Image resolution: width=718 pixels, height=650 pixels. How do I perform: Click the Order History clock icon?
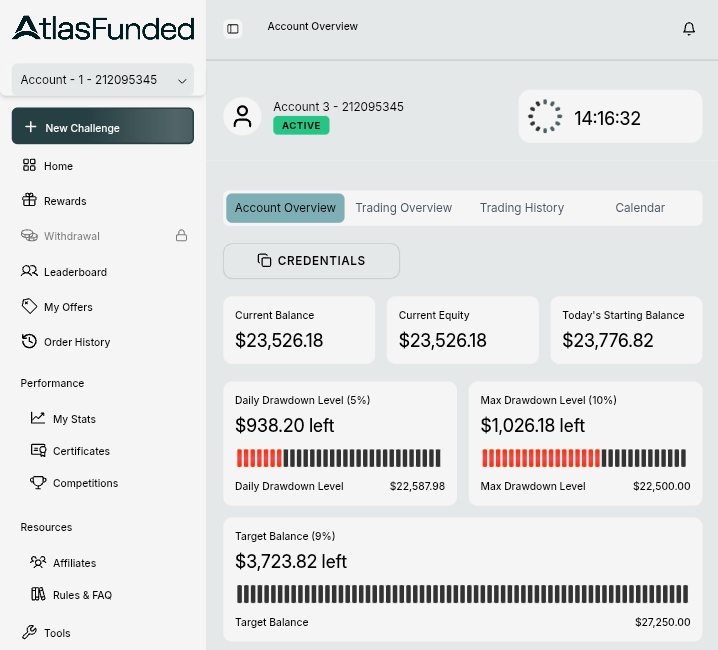click(x=29, y=341)
